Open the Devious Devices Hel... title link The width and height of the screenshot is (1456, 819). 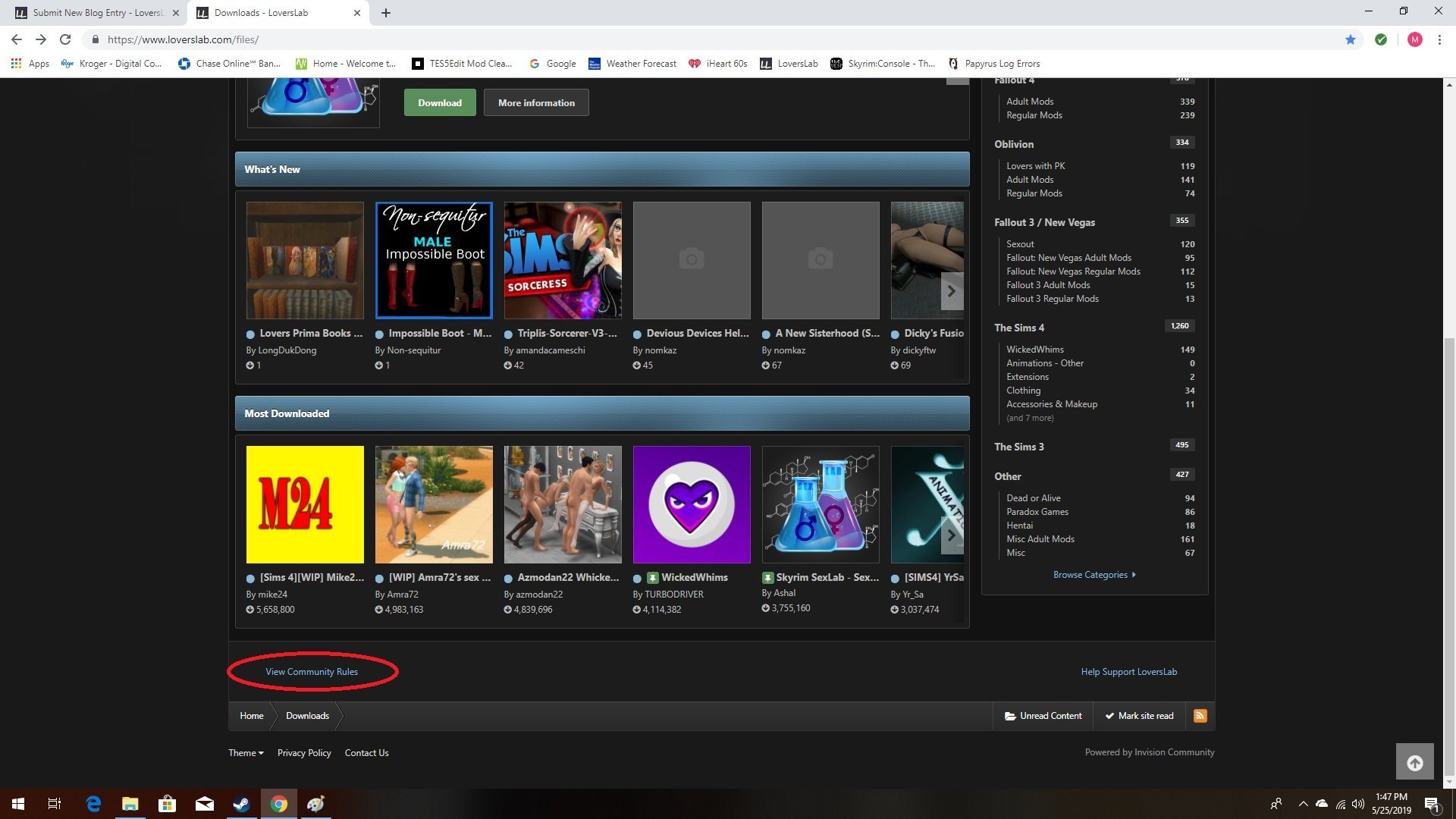[698, 334]
